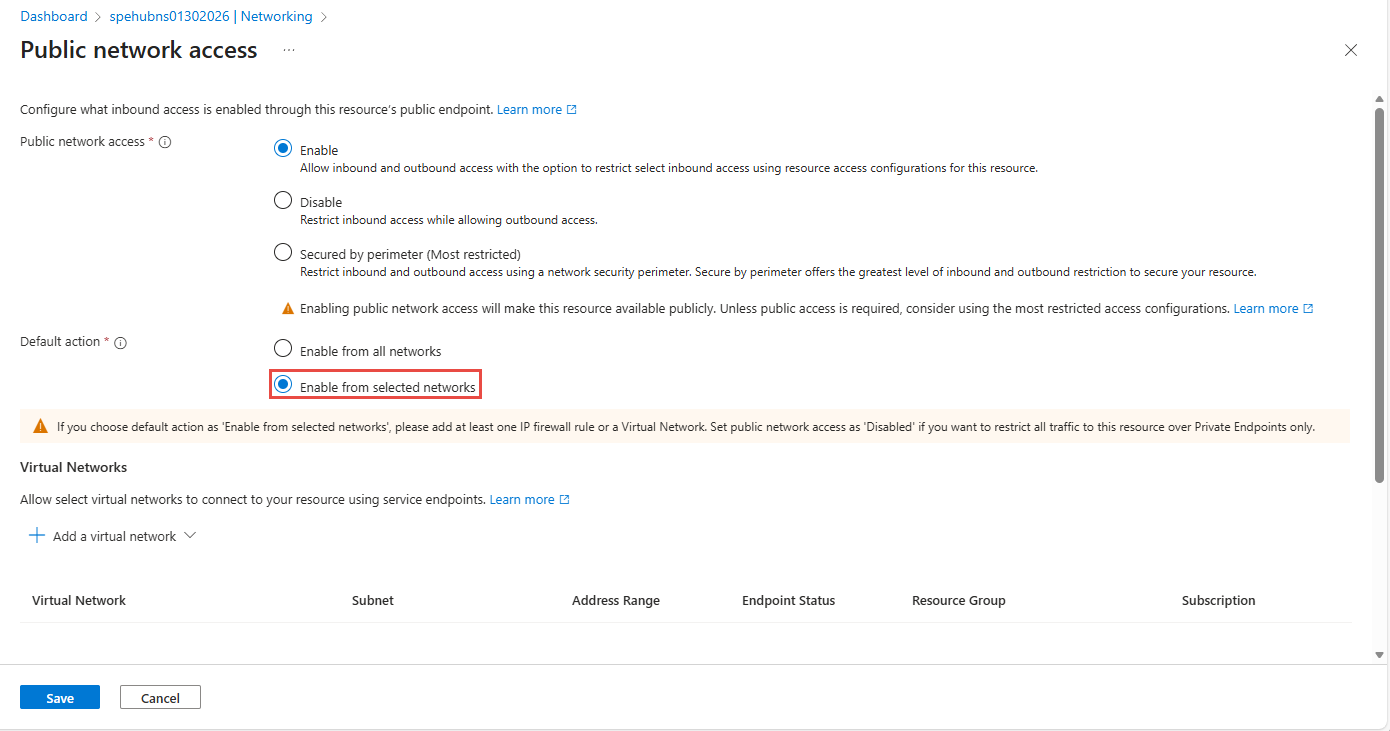The height and width of the screenshot is (731, 1390).
Task: Open Dashboard from the breadcrumb
Action: pos(54,16)
